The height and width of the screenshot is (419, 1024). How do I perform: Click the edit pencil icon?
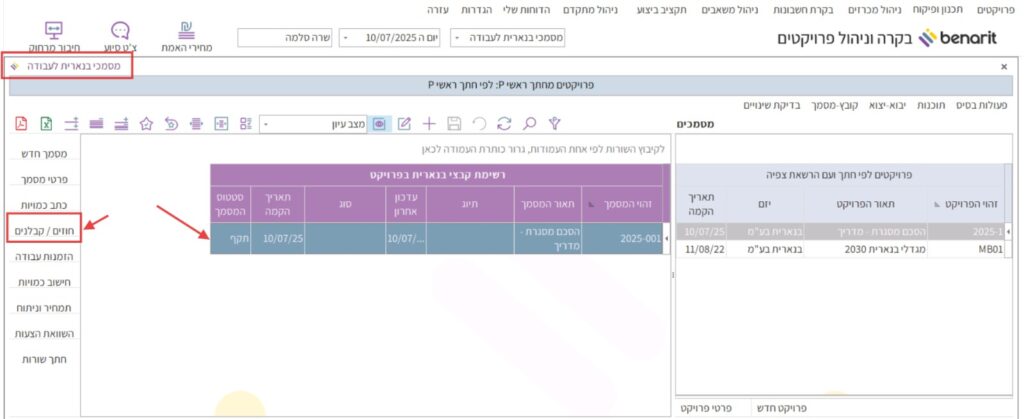(x=404, y=124)
